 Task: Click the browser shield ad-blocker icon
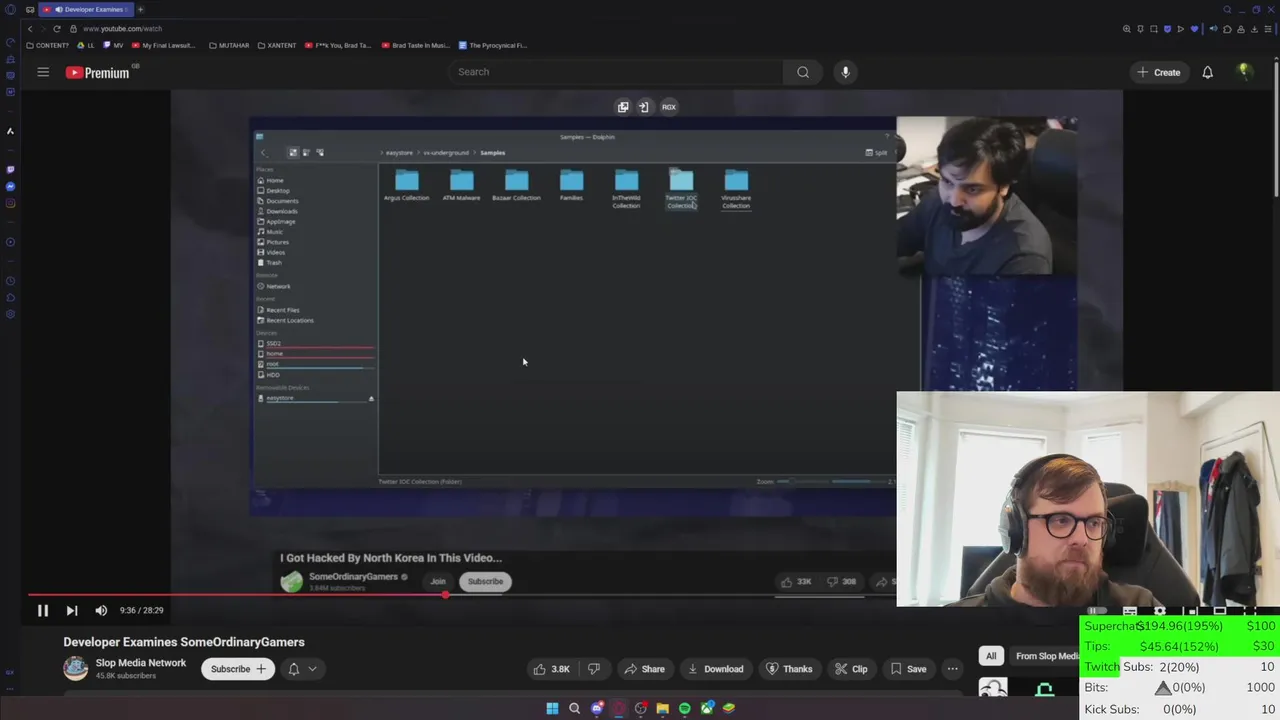tap(1167, 29)
